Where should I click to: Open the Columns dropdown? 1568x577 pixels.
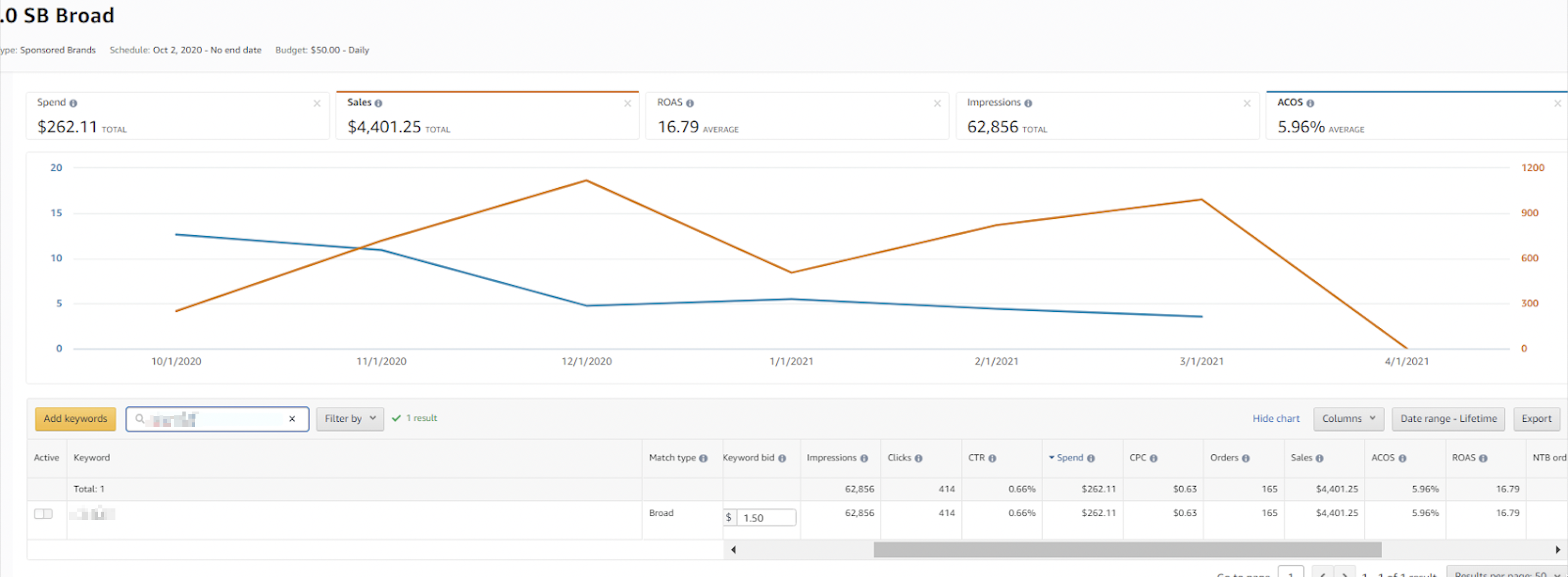coord(1348,419)
